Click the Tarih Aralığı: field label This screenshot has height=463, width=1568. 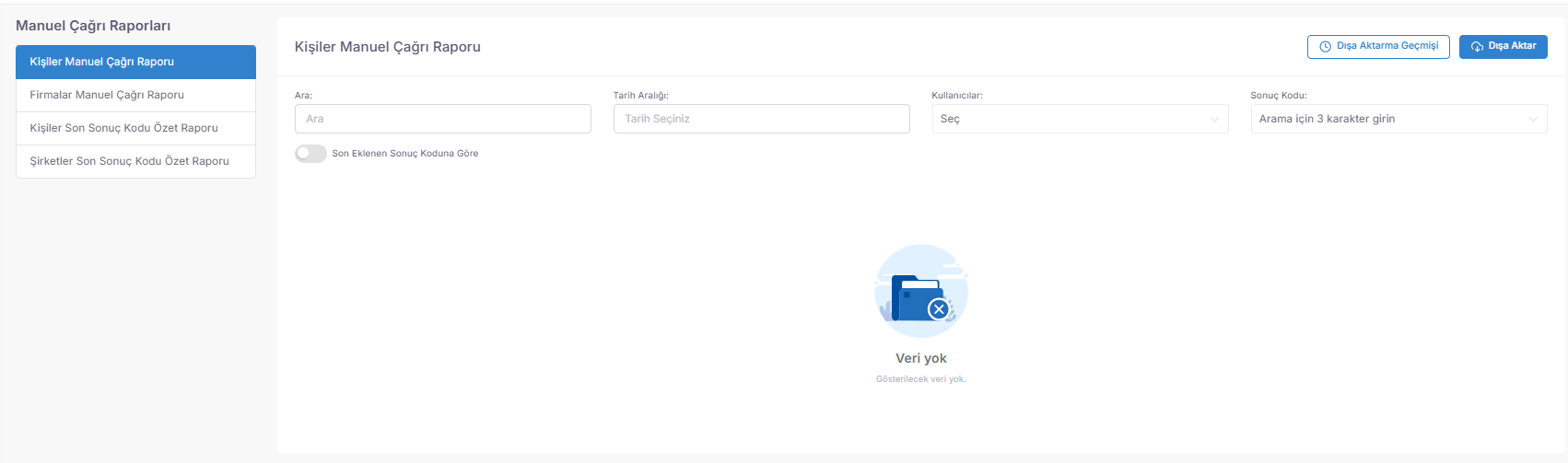click(641, 95)
